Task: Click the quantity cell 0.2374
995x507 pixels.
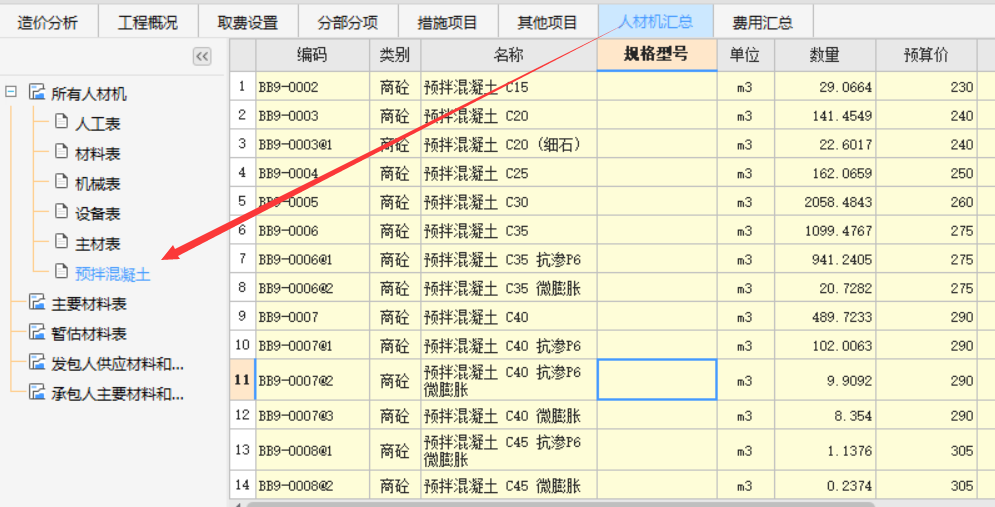Action: coord(825,485)
